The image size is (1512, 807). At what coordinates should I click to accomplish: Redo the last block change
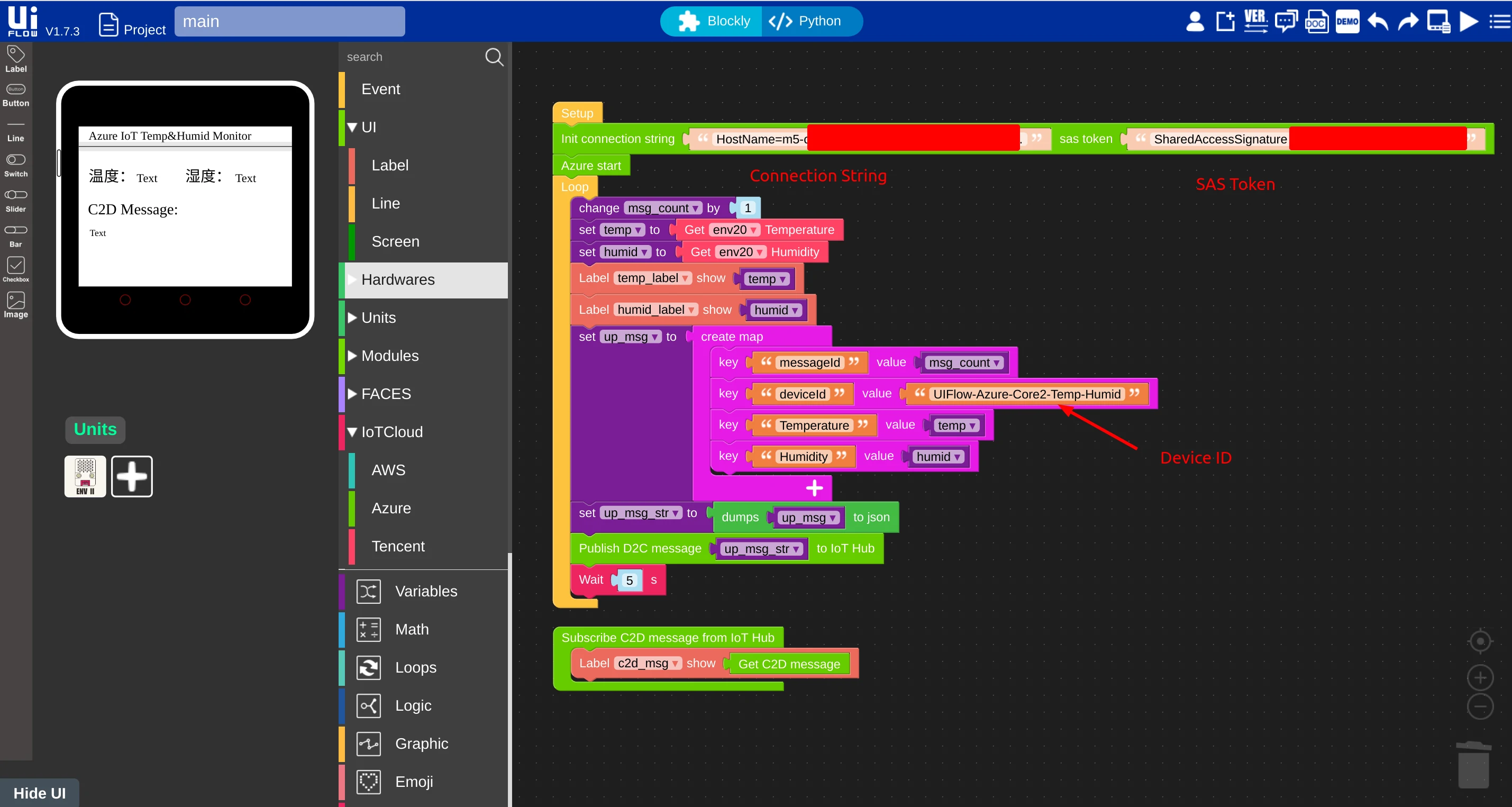pyautogui.click(x=1408, y=22)
